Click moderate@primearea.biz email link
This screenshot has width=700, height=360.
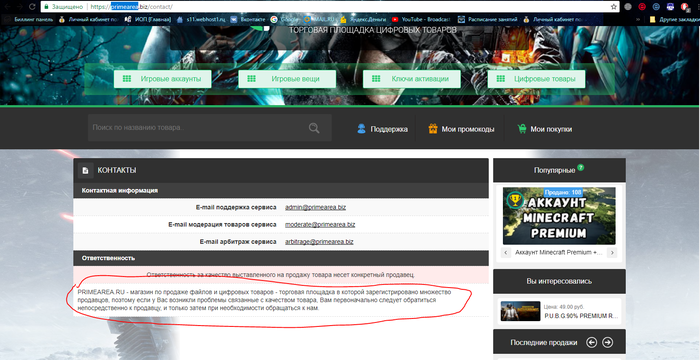(x=320, y=225)
